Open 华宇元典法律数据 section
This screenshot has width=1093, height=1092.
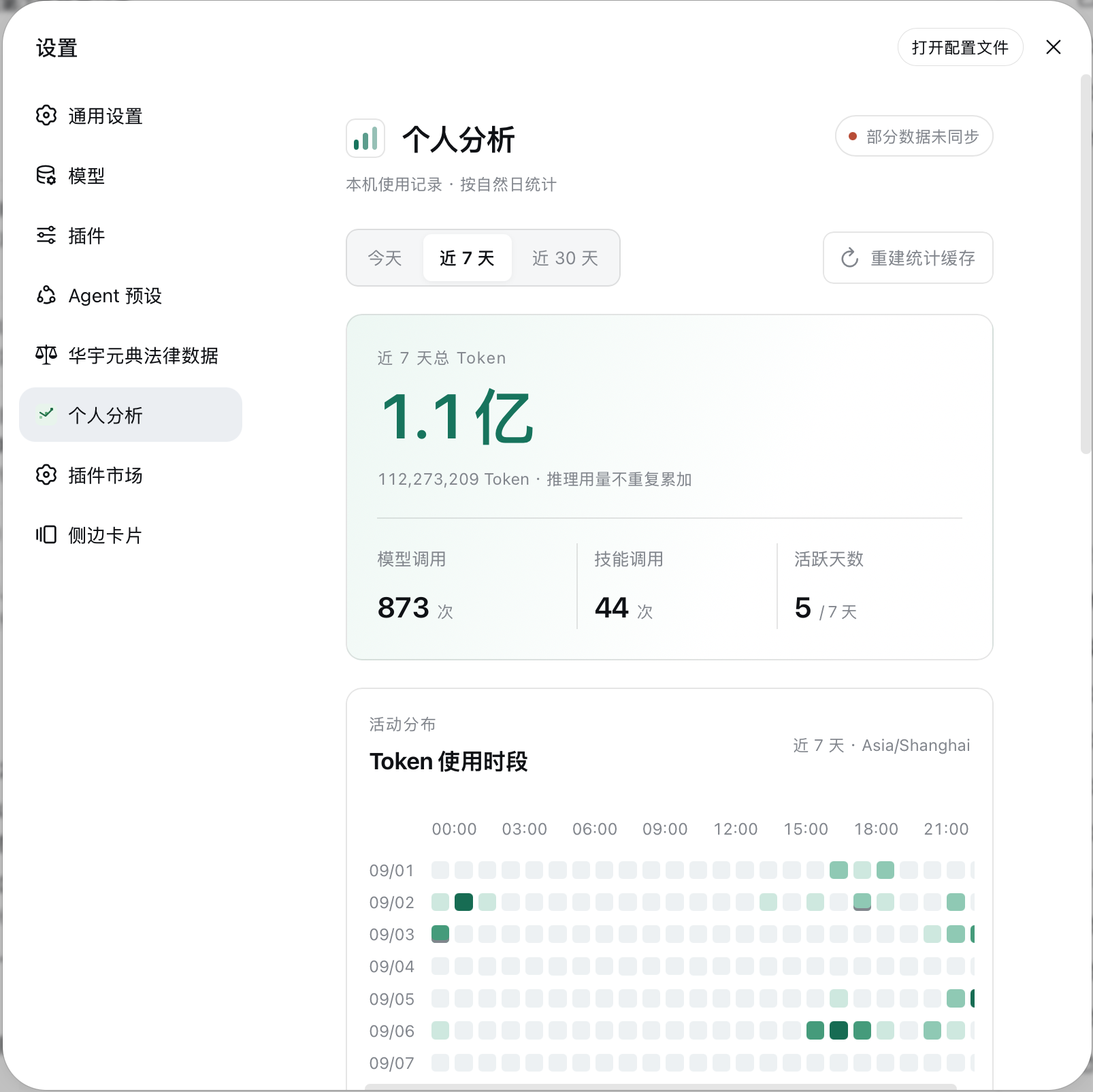point(131,355)
